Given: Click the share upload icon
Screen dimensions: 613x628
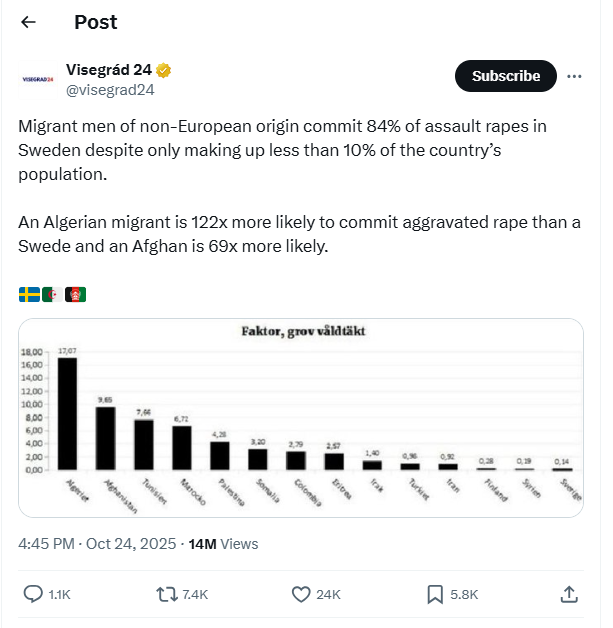Looking at the screenshot, I should tap(568, 594).
